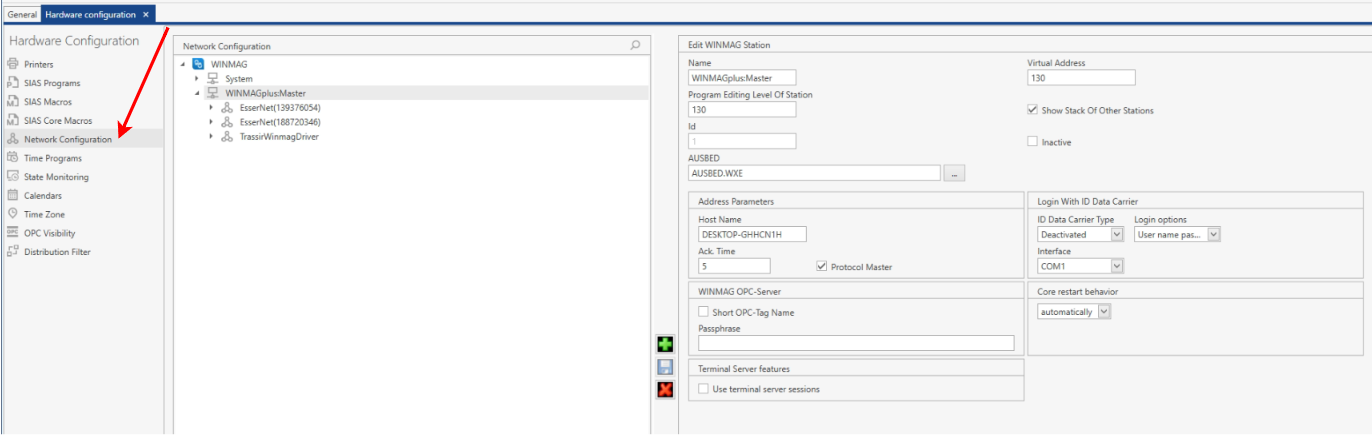
Task: Click the SIAS Programs sidebar icon
Action: 13,83
